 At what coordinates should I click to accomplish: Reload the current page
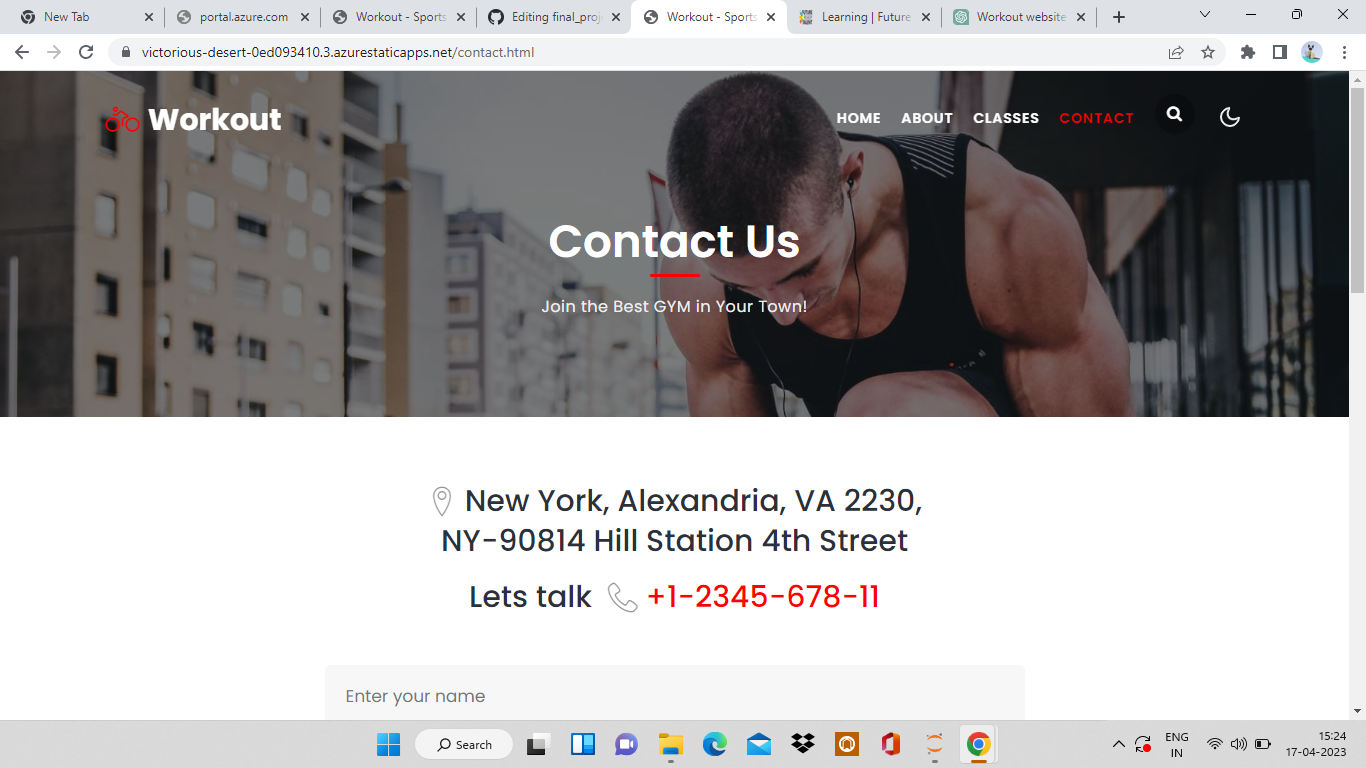click(x=86, y=52)
